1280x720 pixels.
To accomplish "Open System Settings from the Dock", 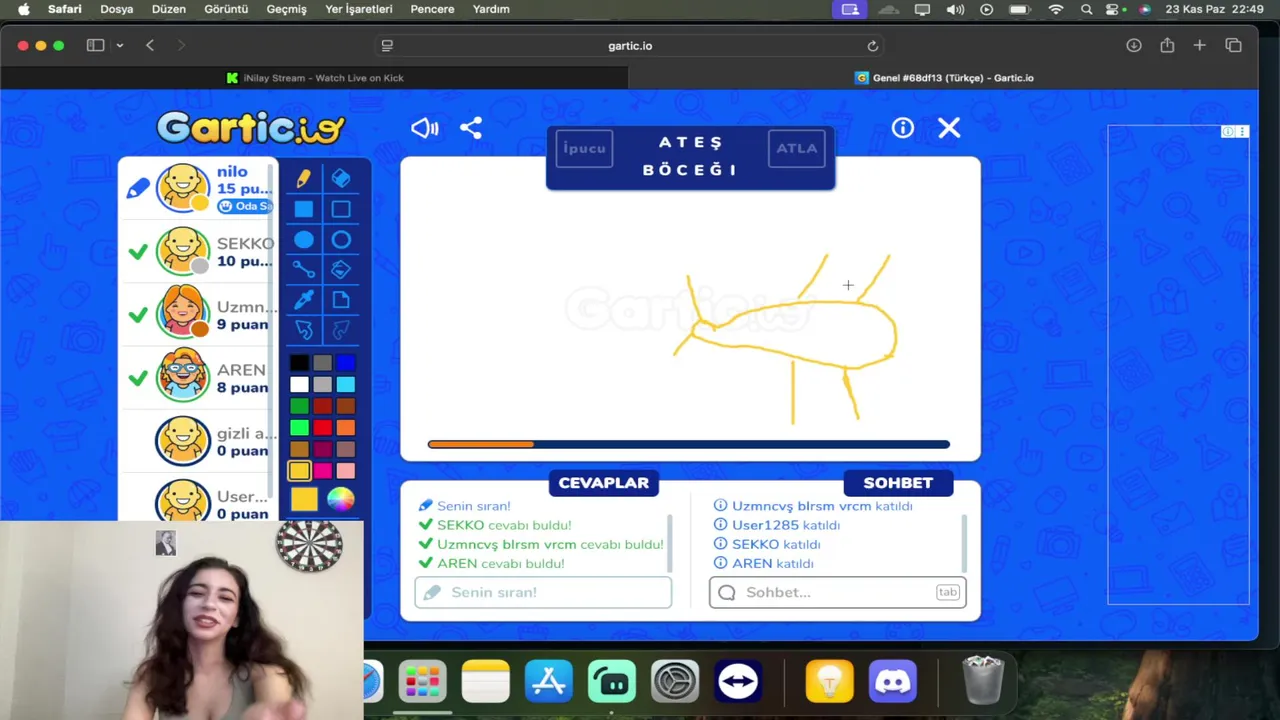I will coord(675,682).
